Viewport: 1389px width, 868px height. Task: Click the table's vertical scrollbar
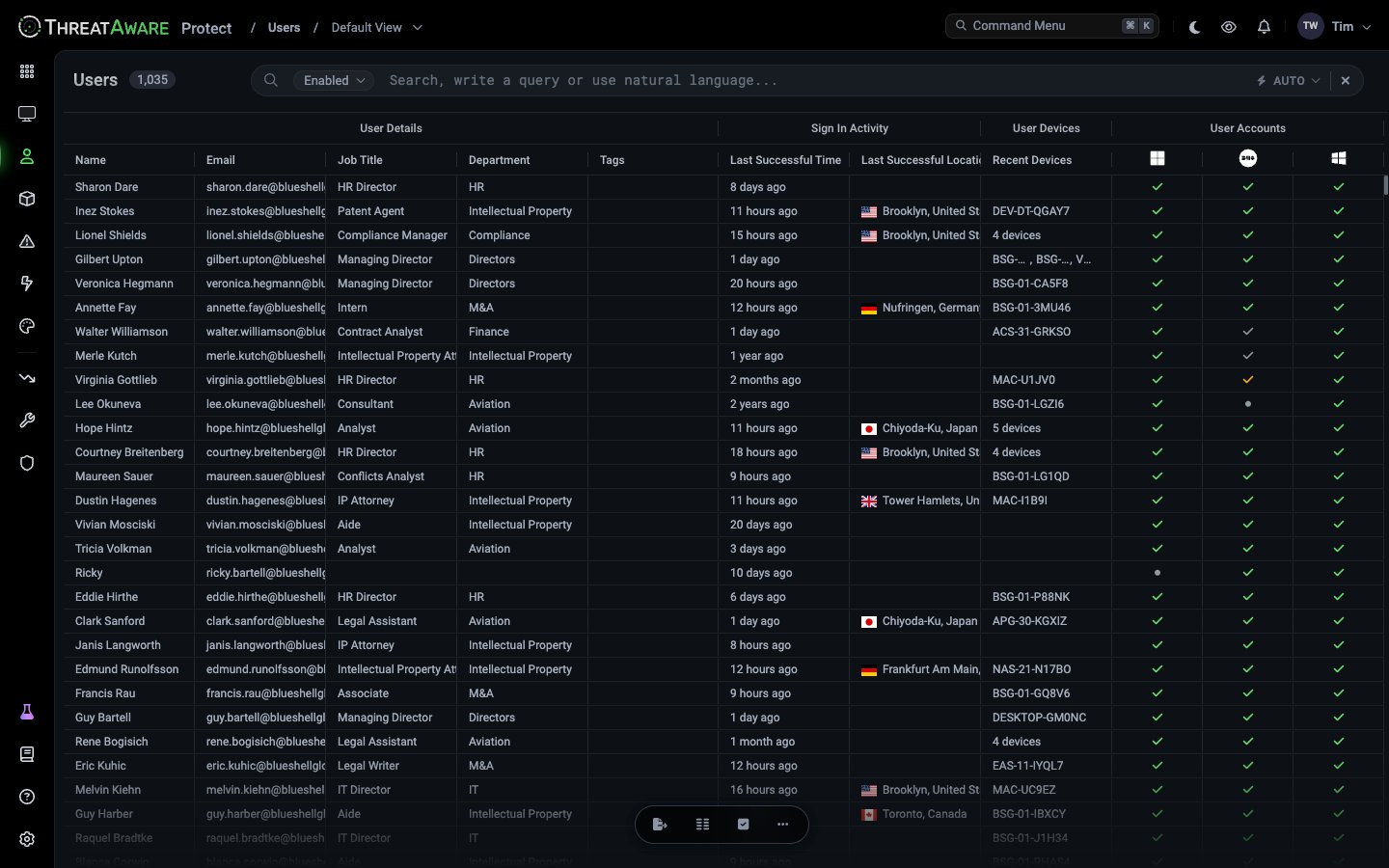[1385, 184]
